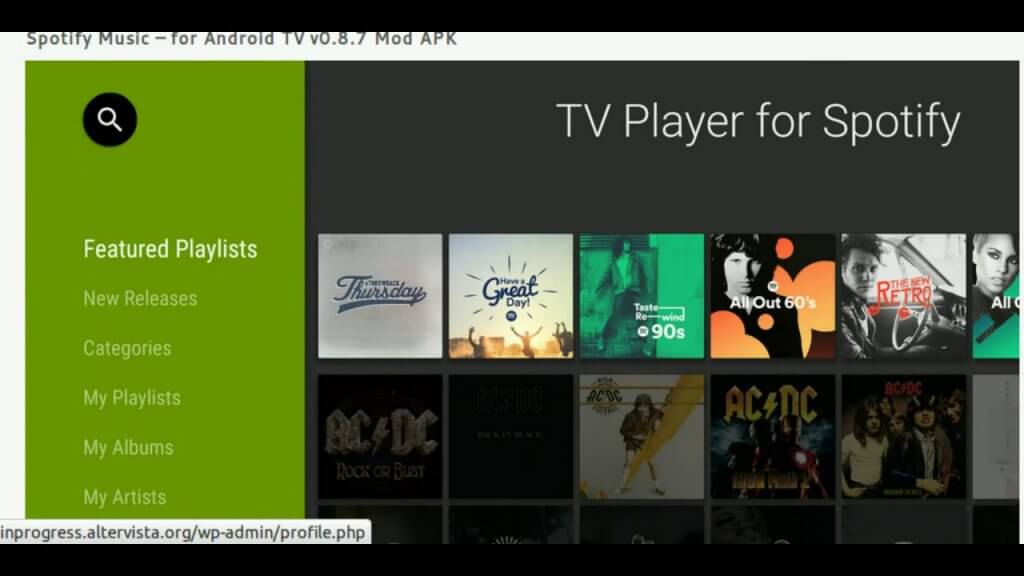Select Featured Playlists in the sidebar
This screenshot has height=576, width=1024.
point(170,249)
